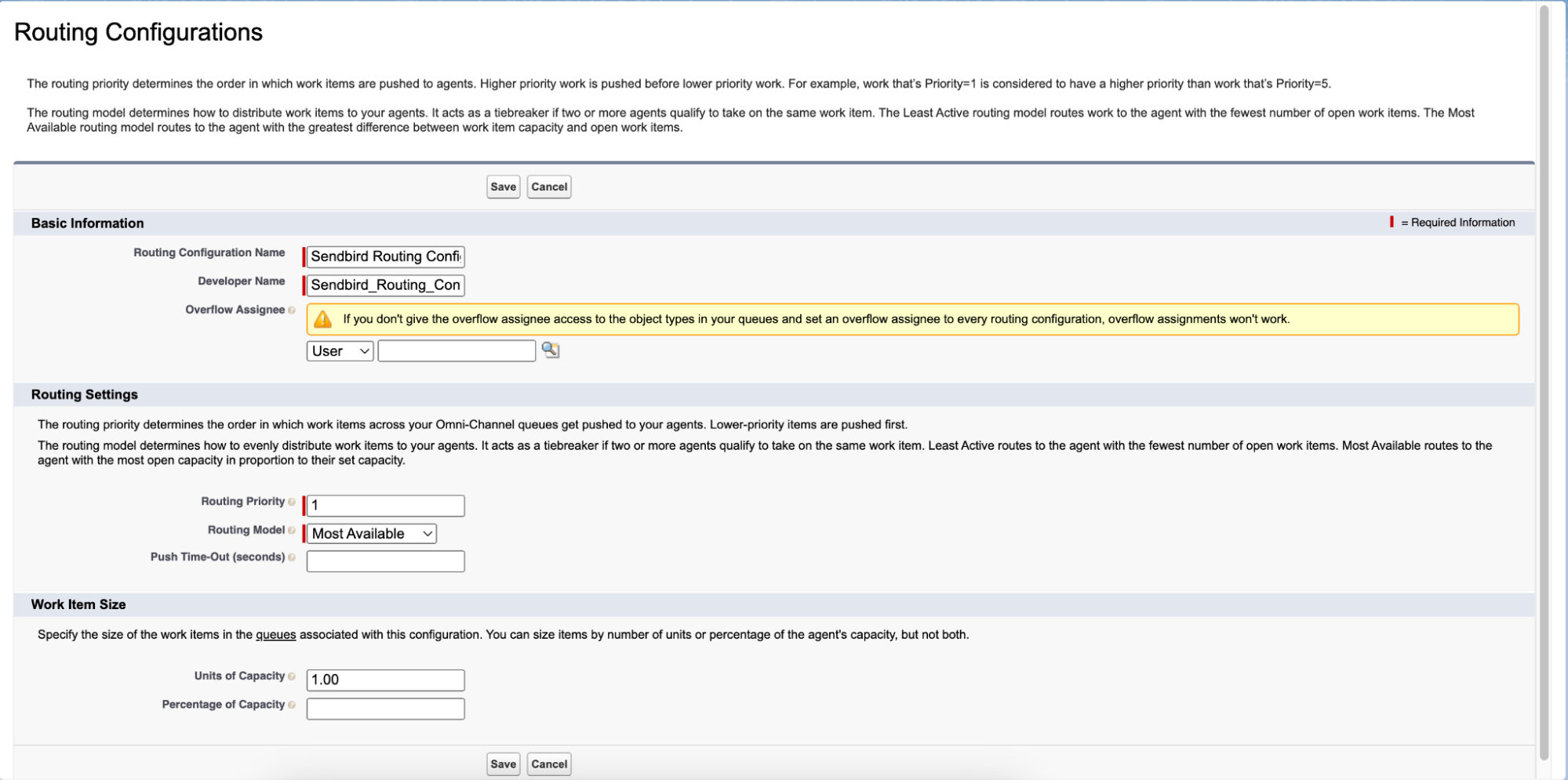Image resolution: width=1568 pixels, height=780 pixels.
Task: Open the Overflow Assignee lookup icon
Action: tap(550, 350)
